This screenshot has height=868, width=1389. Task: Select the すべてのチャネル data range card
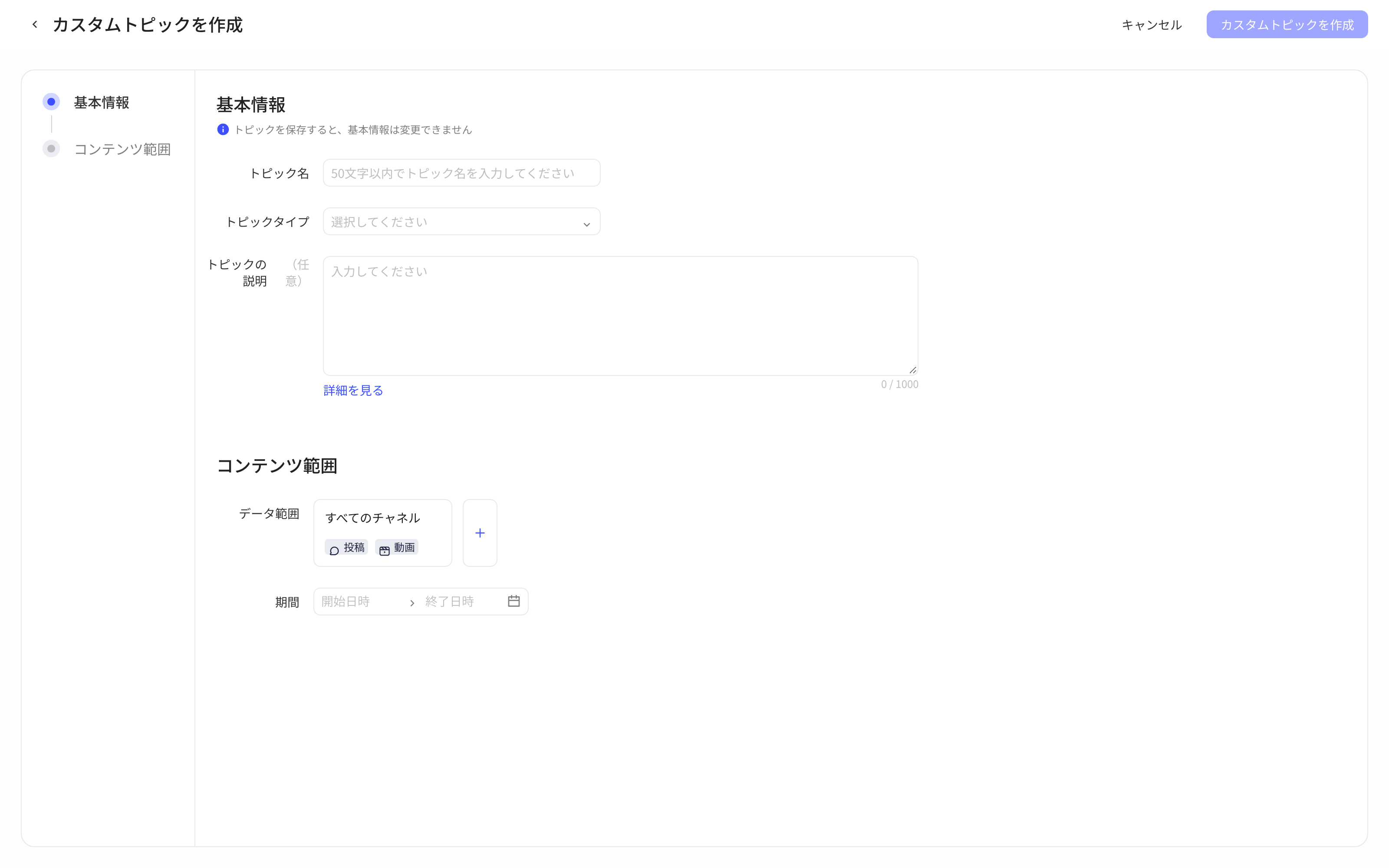[x=383, y=533]
